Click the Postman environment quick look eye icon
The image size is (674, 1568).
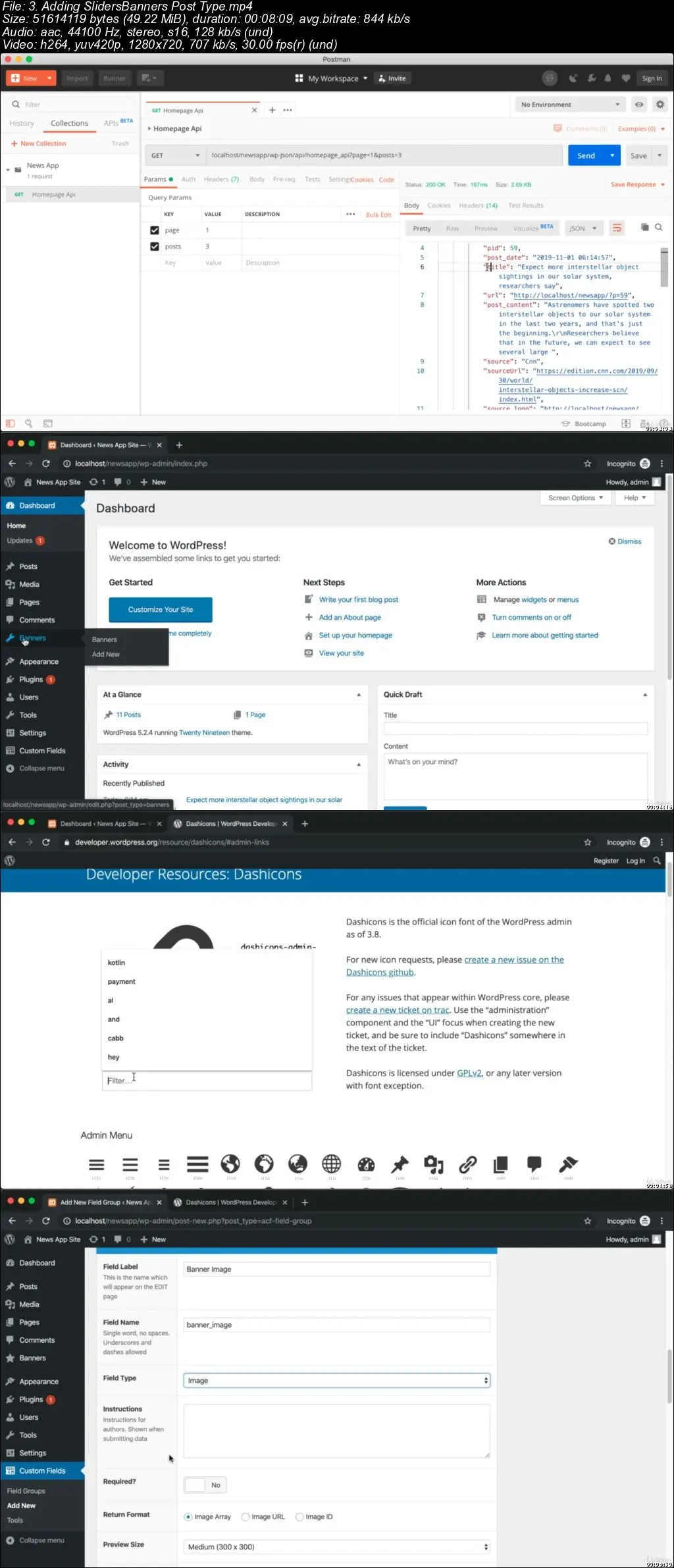(638, 104)
